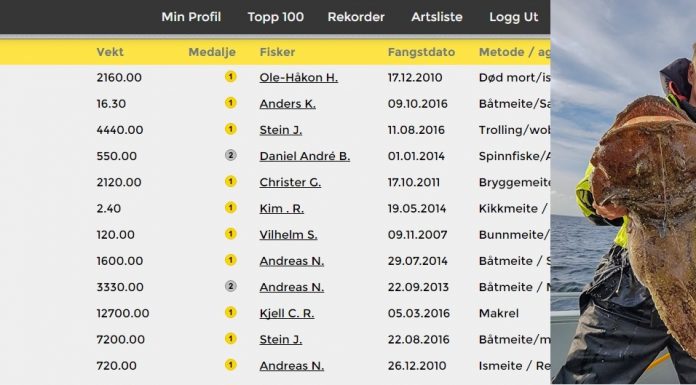The image size is (696, 385).
Task: Click gold medal icon for Kim . R.
Action: 230,208
